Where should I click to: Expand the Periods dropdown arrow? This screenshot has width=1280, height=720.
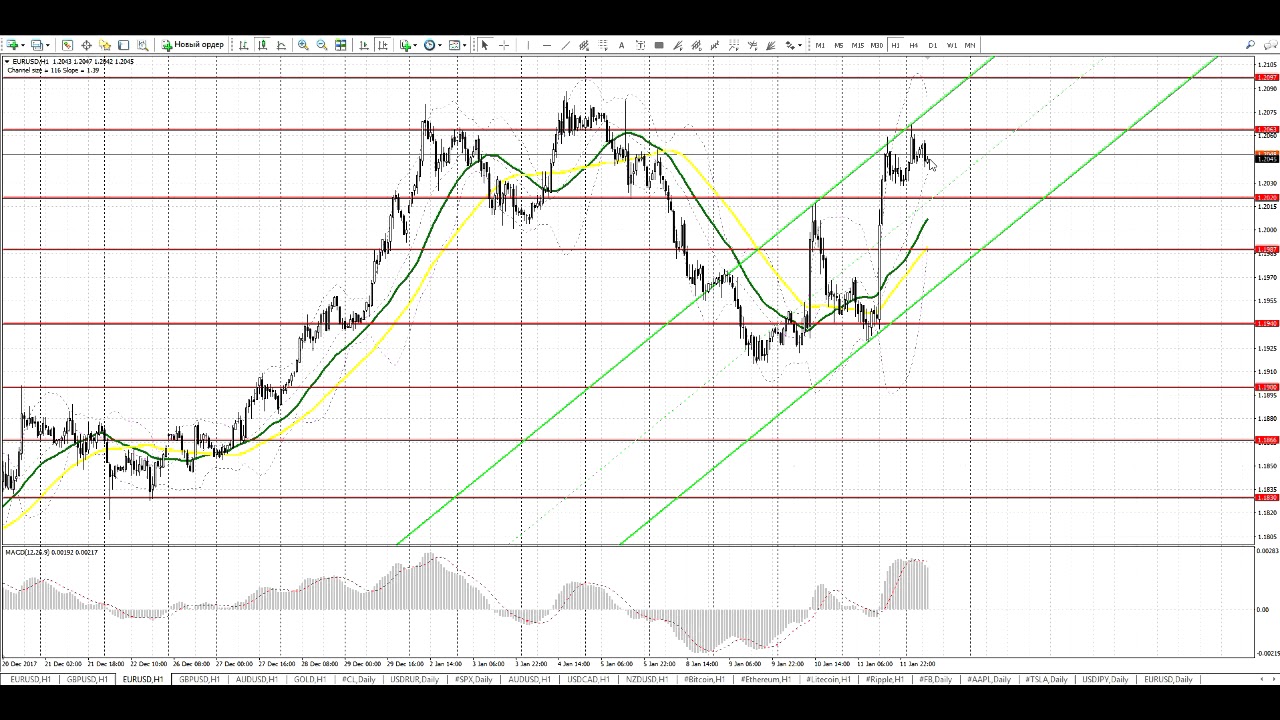pyautogui.click(x=441, y=45)
